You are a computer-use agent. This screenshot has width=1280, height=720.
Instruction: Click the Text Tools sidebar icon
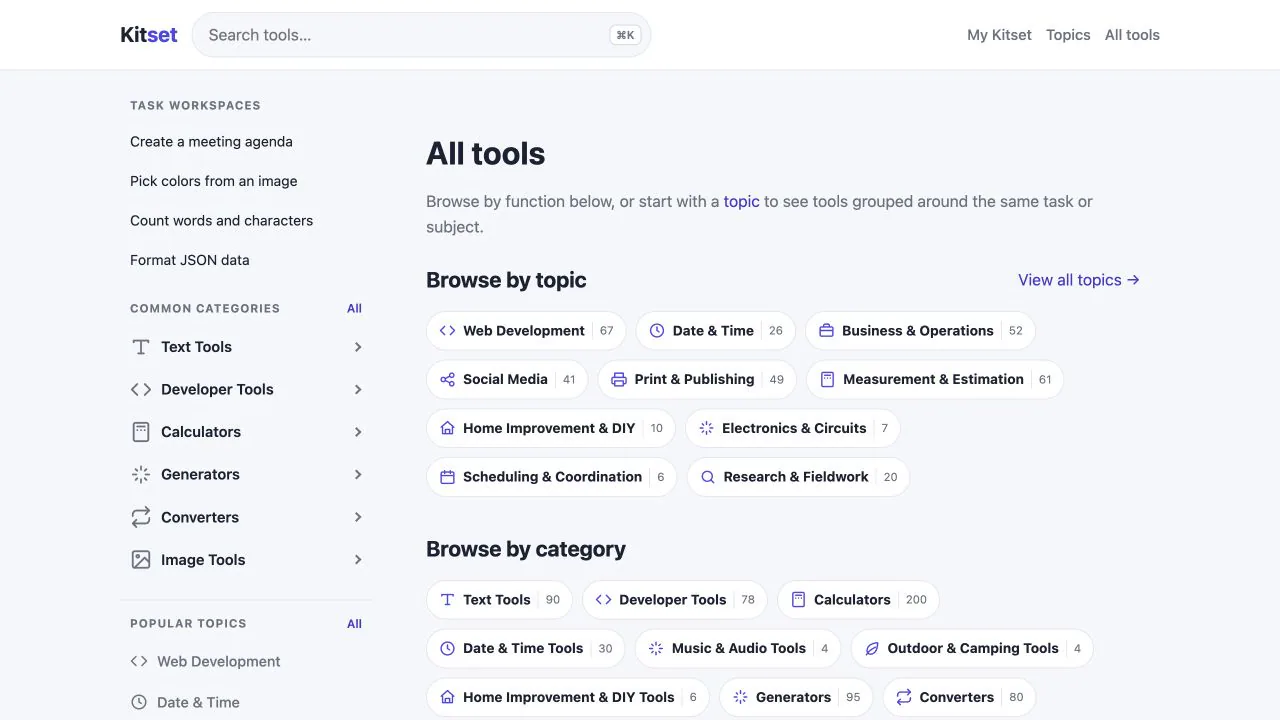click(141, 347)
